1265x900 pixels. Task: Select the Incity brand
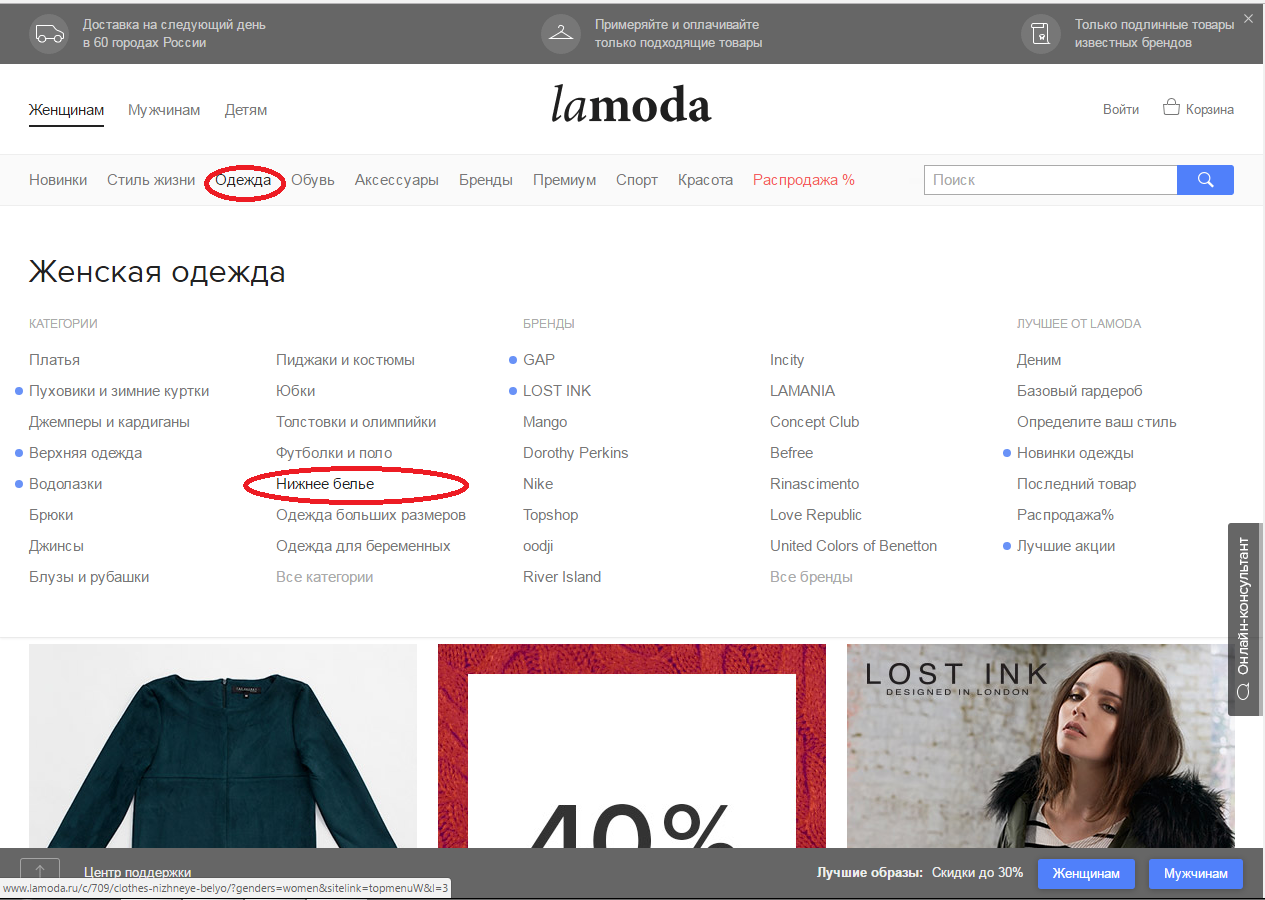click(787, 360)
